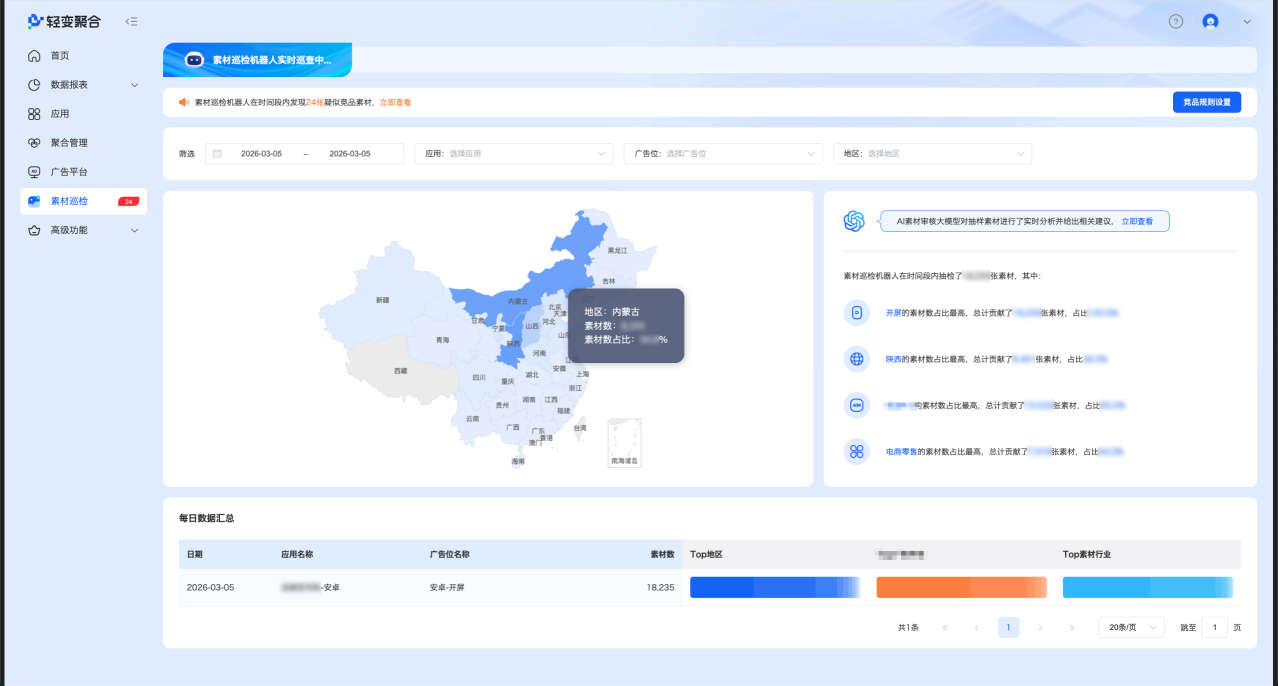Expand the 高级功能 submenu

[x=135, y=230]
